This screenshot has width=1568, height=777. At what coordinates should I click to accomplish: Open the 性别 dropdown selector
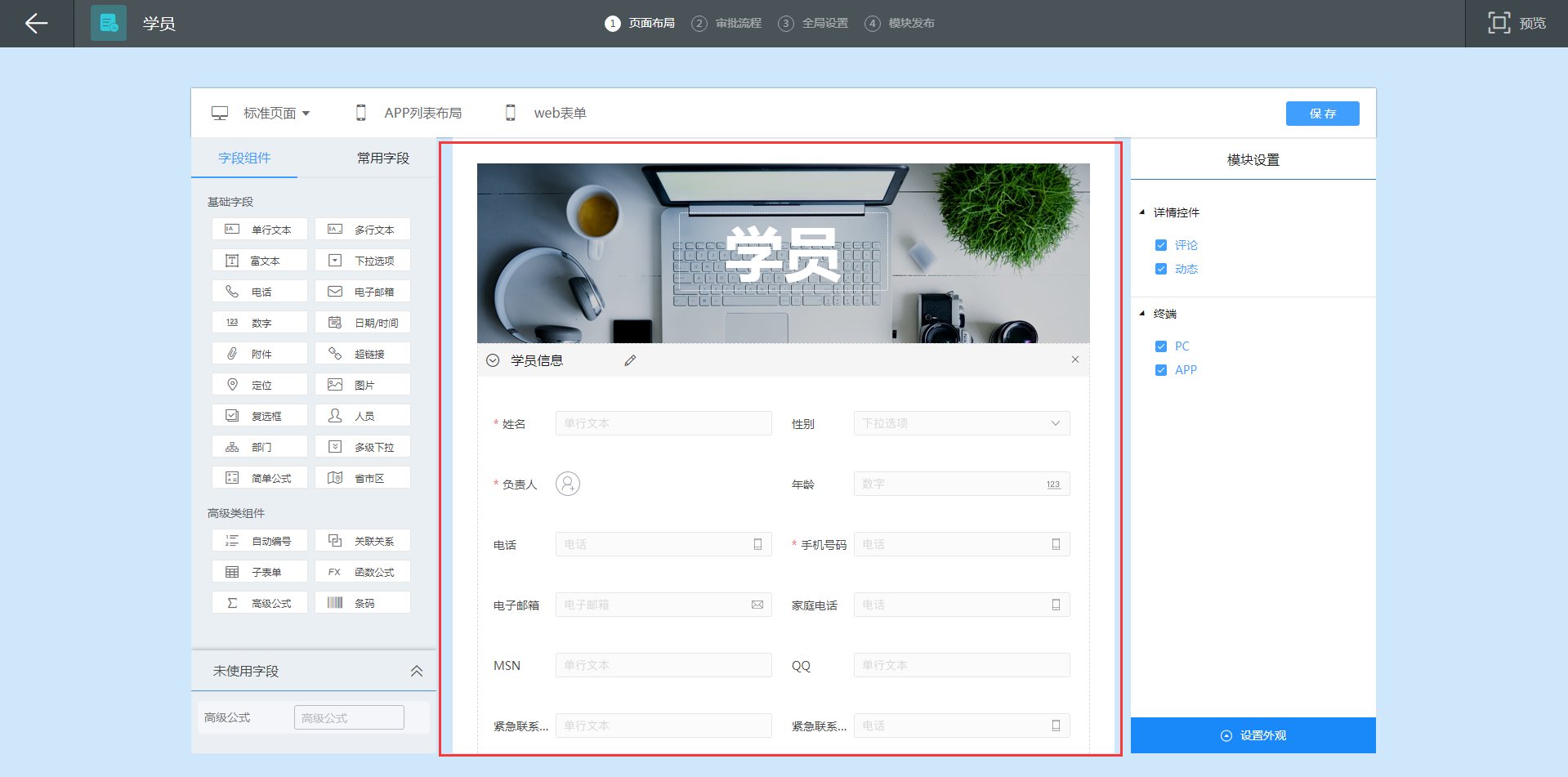pyautogui.click(x=961, y=423)
